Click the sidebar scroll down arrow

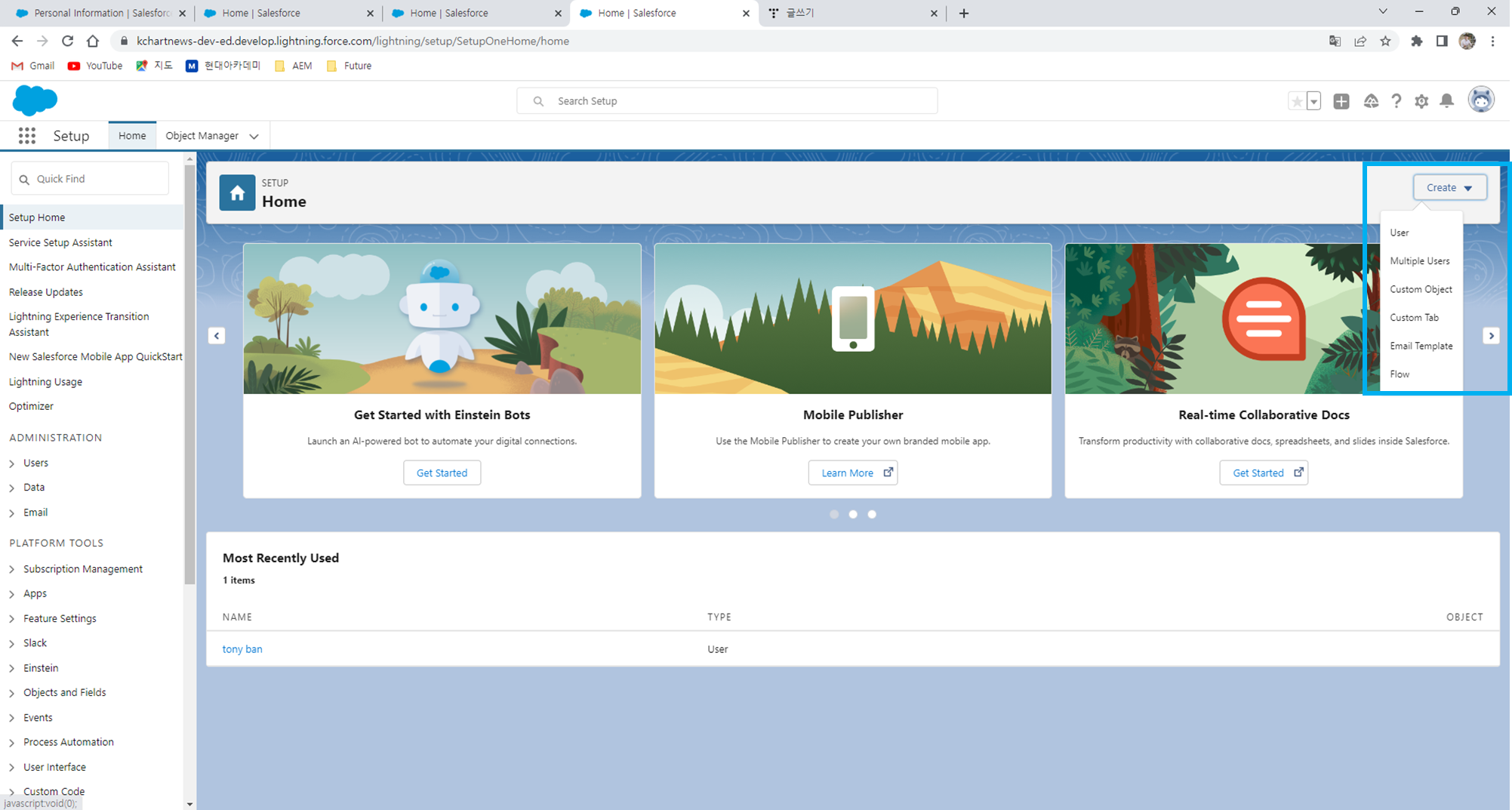click(x=189, y=805)
